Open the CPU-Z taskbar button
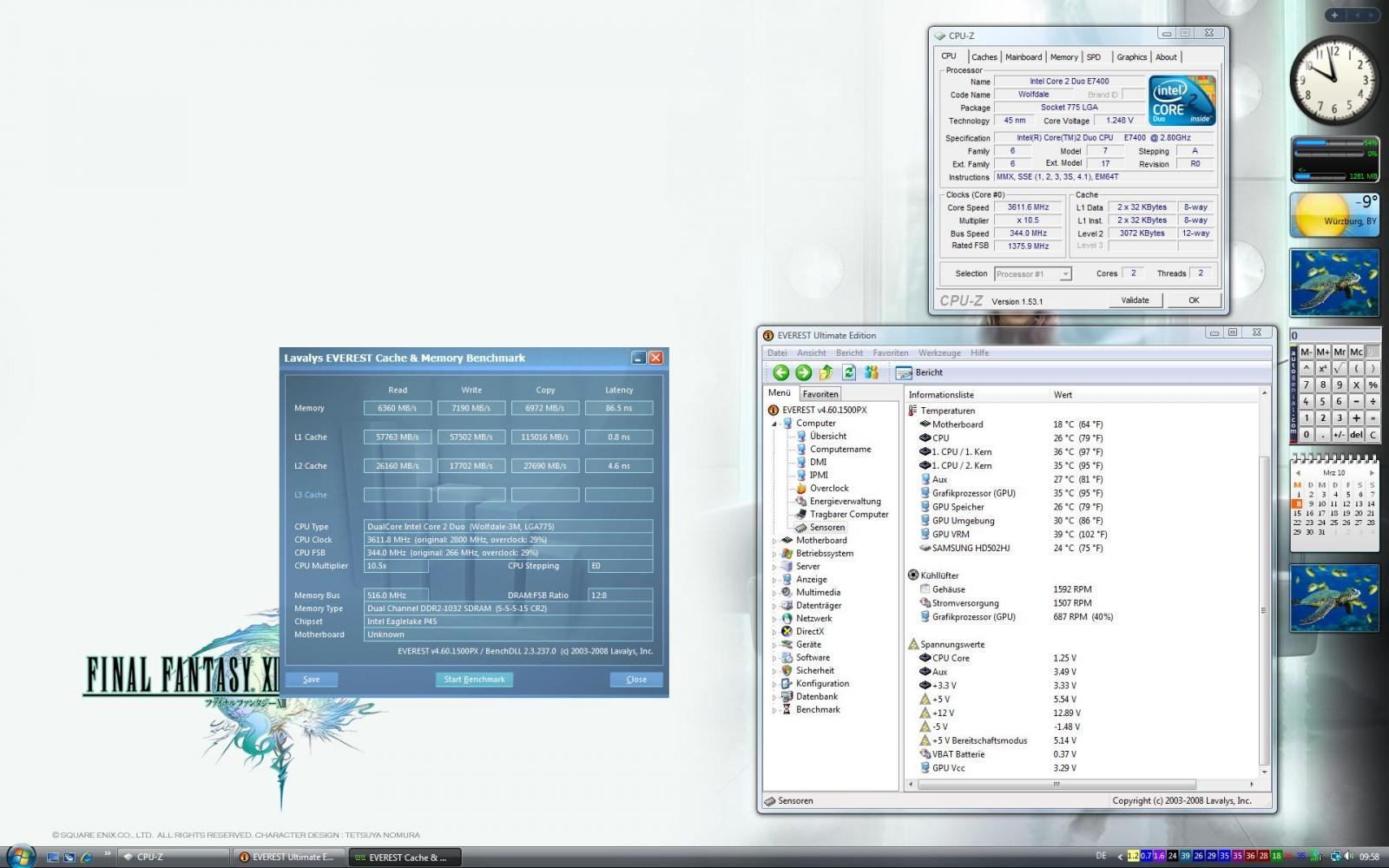This screenshot has height=868, width=1389. click(174, 857)
